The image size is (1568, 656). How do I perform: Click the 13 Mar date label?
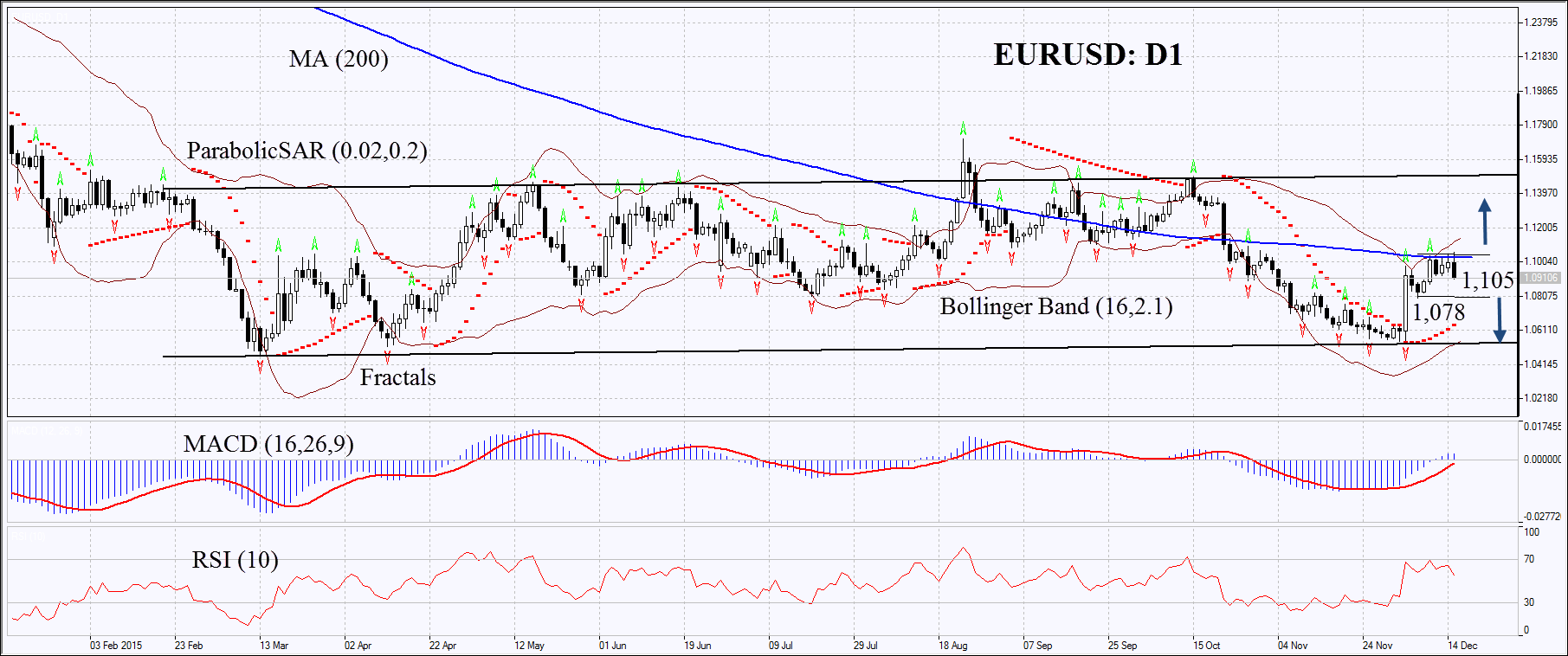click(x=274, y=646)
